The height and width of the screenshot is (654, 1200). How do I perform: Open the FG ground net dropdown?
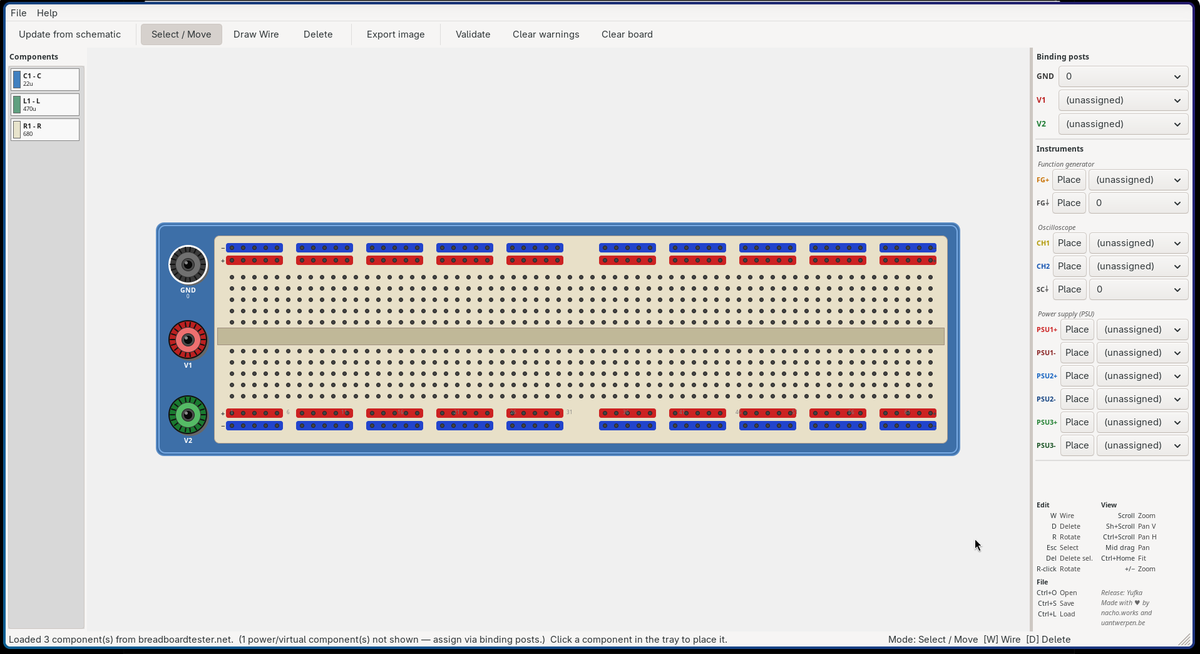pos(1138,203)
